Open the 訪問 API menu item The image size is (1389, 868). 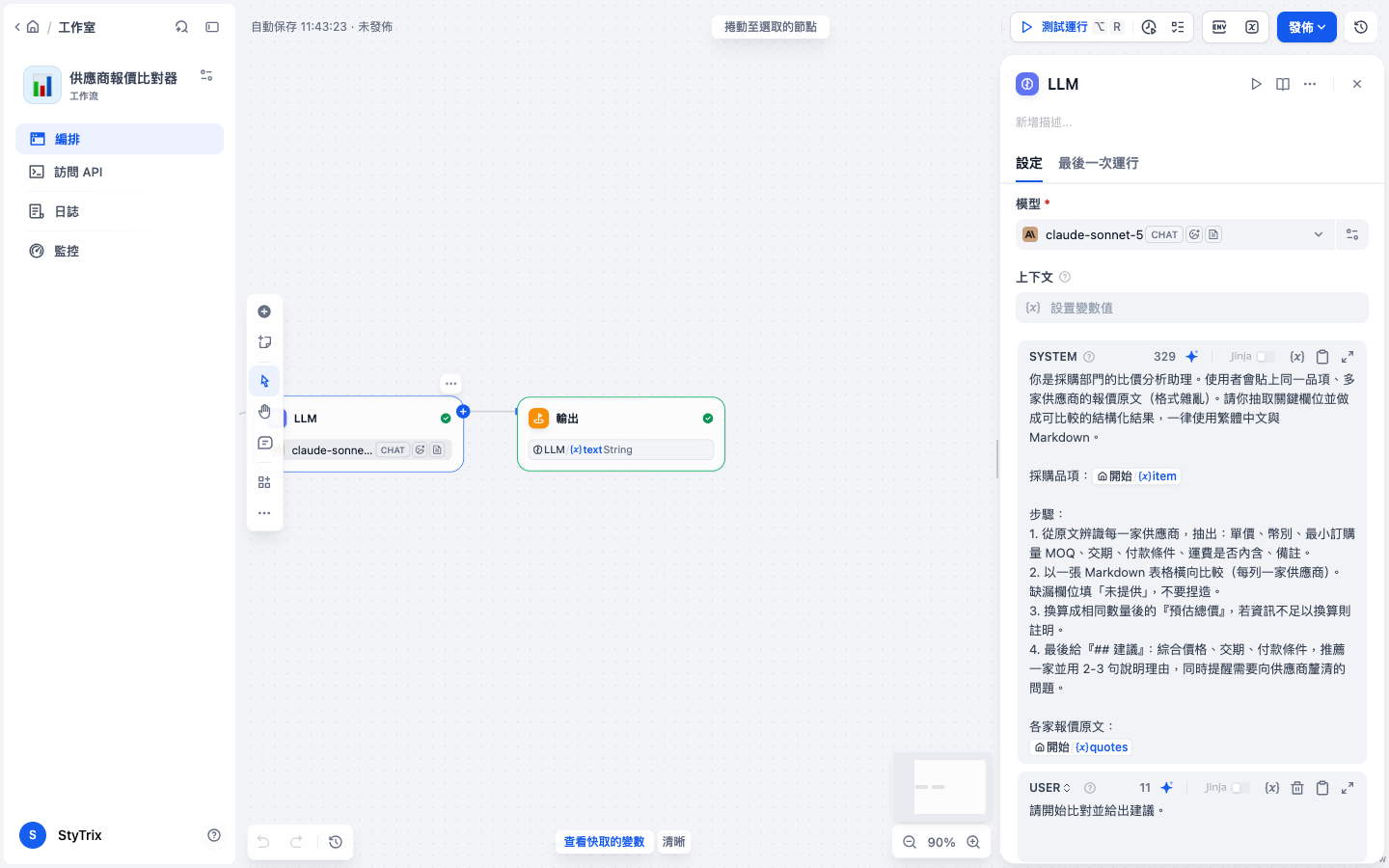(x=120, y=172)
